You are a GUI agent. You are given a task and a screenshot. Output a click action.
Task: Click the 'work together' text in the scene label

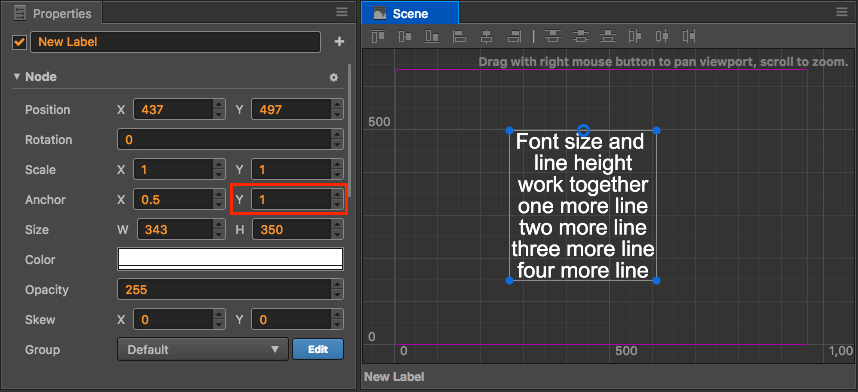(x=583, y=185)
